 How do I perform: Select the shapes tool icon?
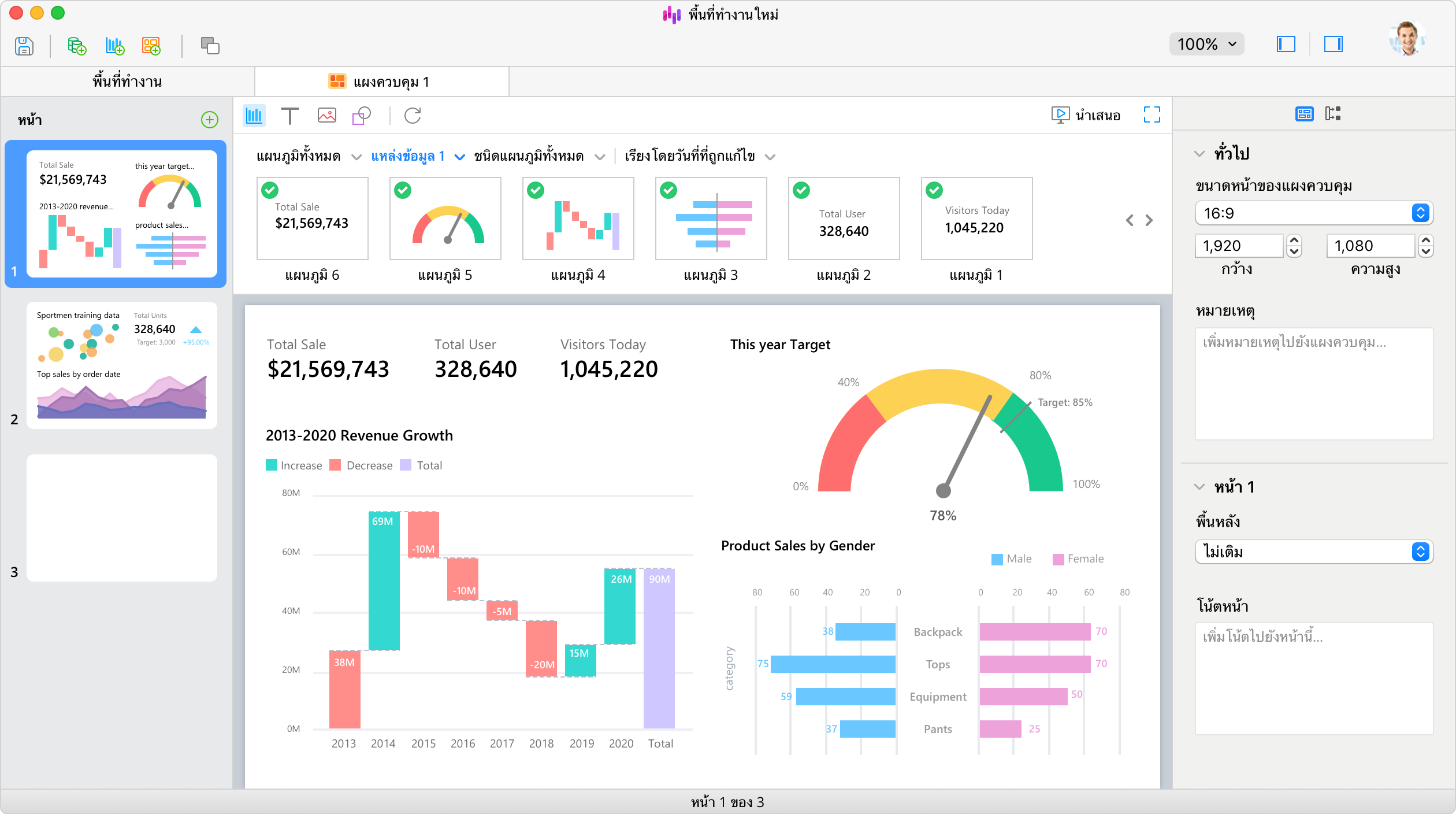362,116
